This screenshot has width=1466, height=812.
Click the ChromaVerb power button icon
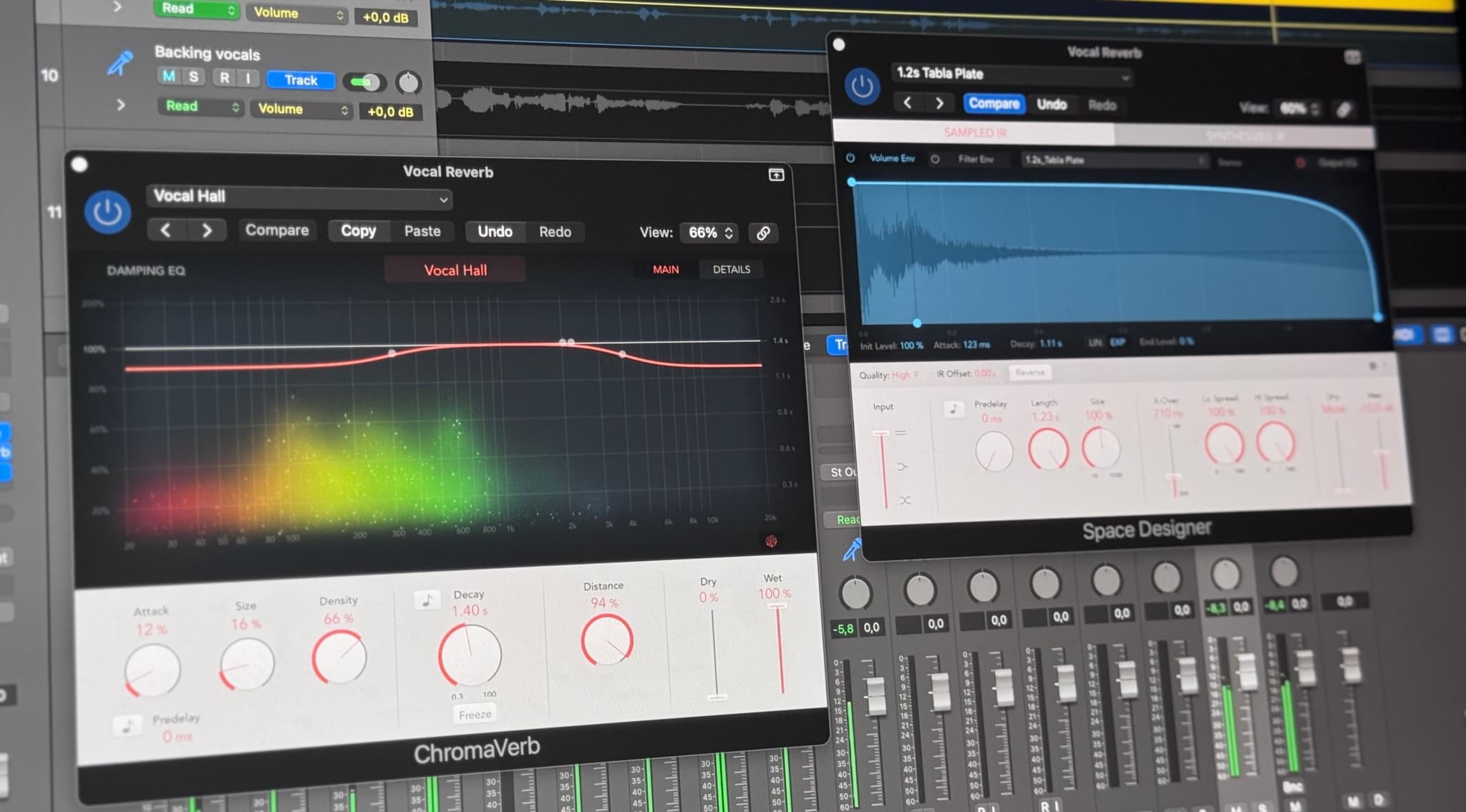tap(107, 211)
